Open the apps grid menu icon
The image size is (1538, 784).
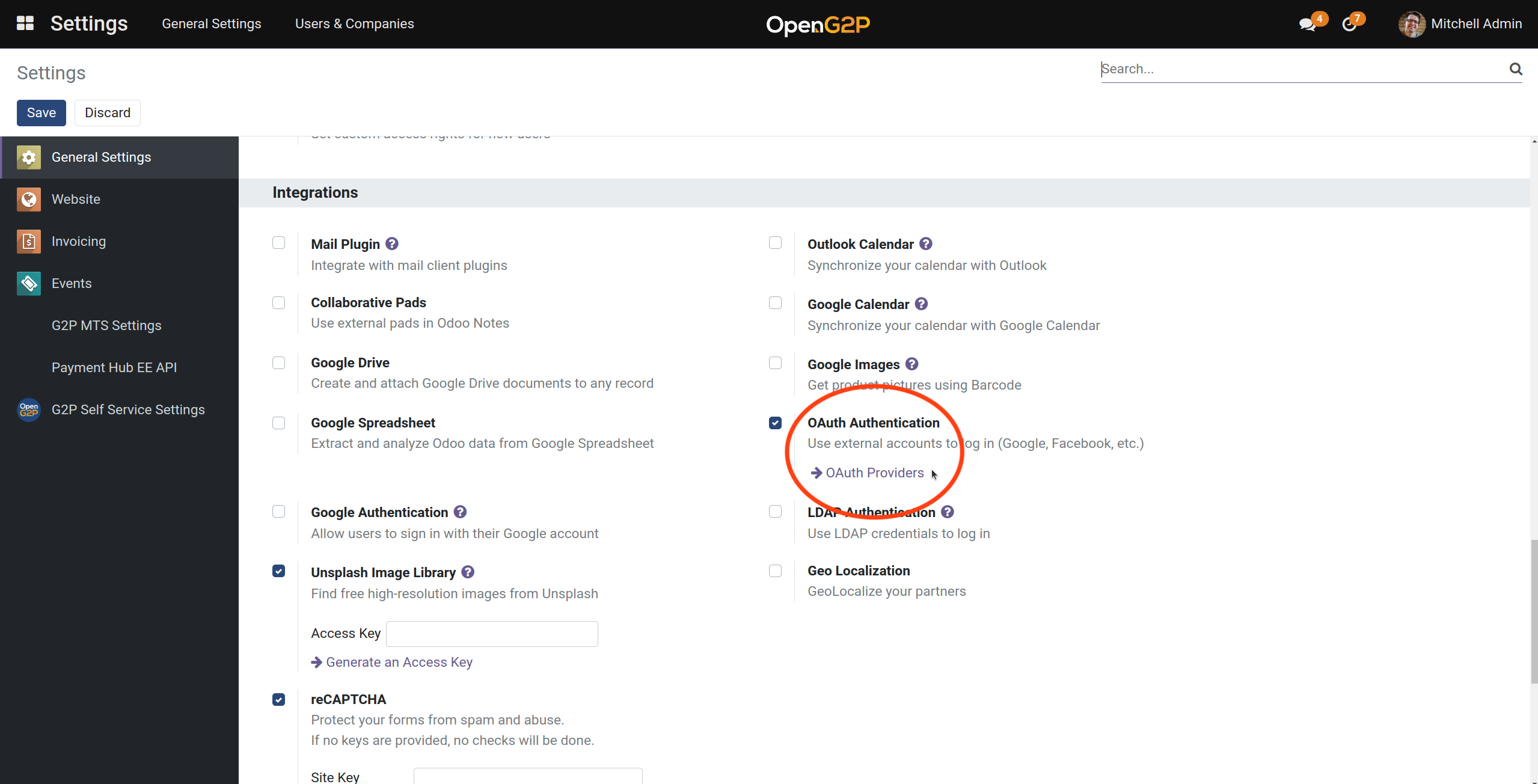point(25,23)
